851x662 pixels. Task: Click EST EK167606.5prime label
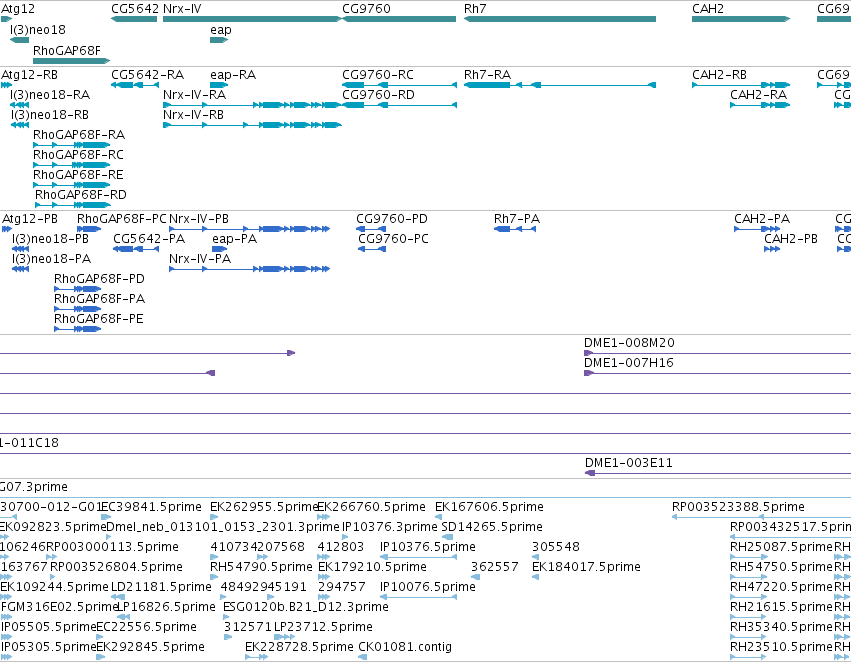point(489,507)
